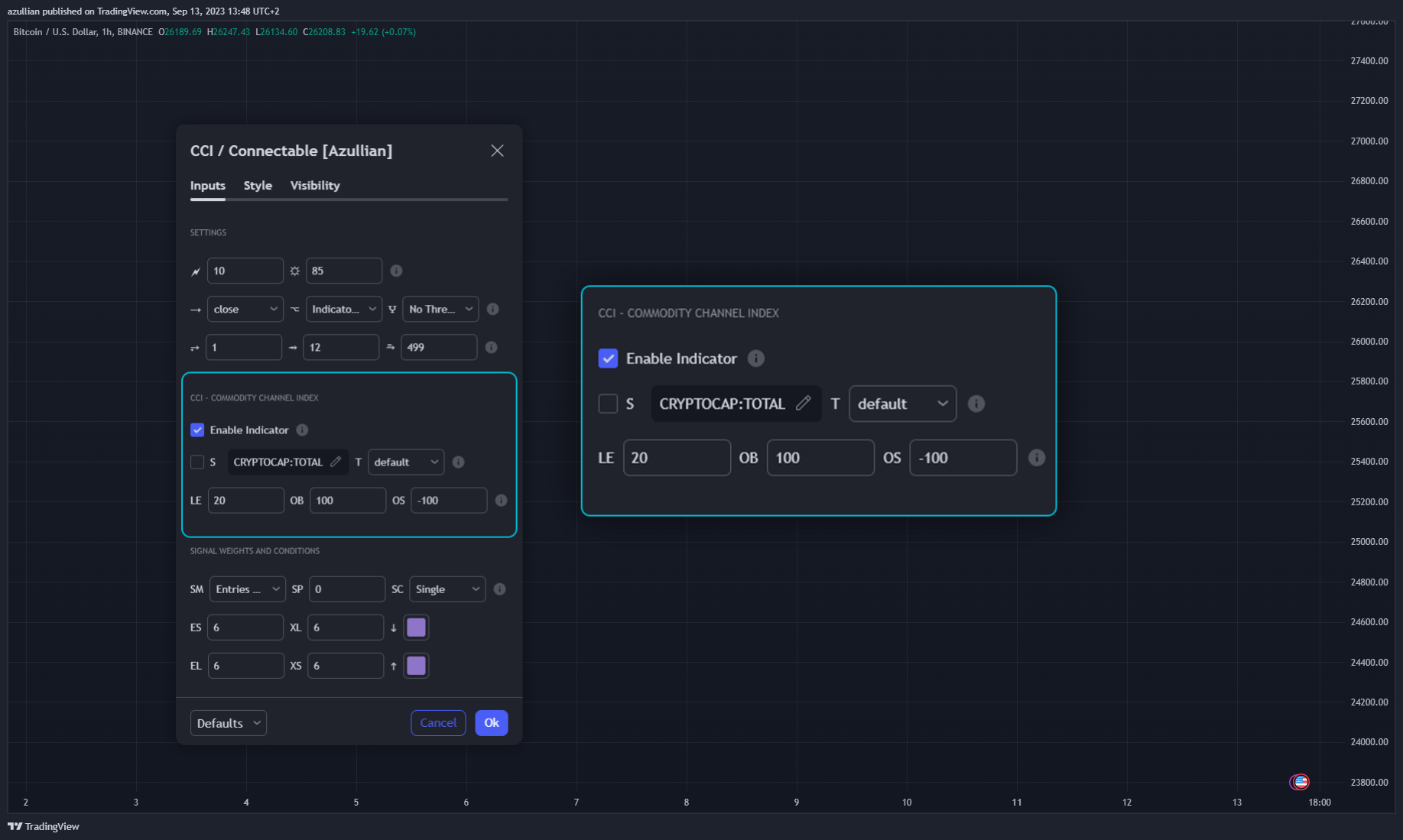Click the info icon after -100 in the enlarged panel
This screenshot has width=1403, height=840.
click(x=1037, y=457)
